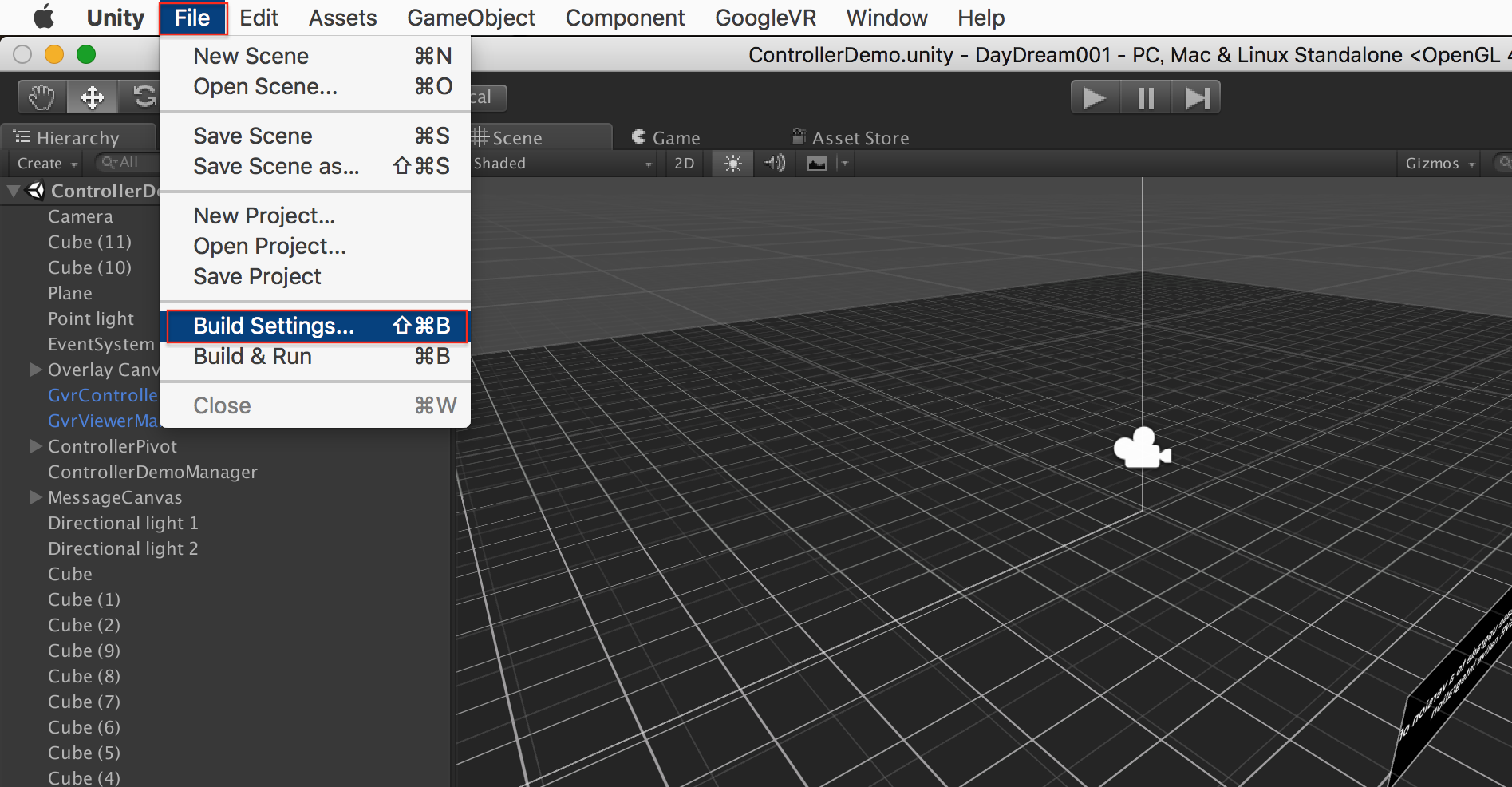1512x787 pixels.
Task: Select Directional light 1
Action: (123, 523)
